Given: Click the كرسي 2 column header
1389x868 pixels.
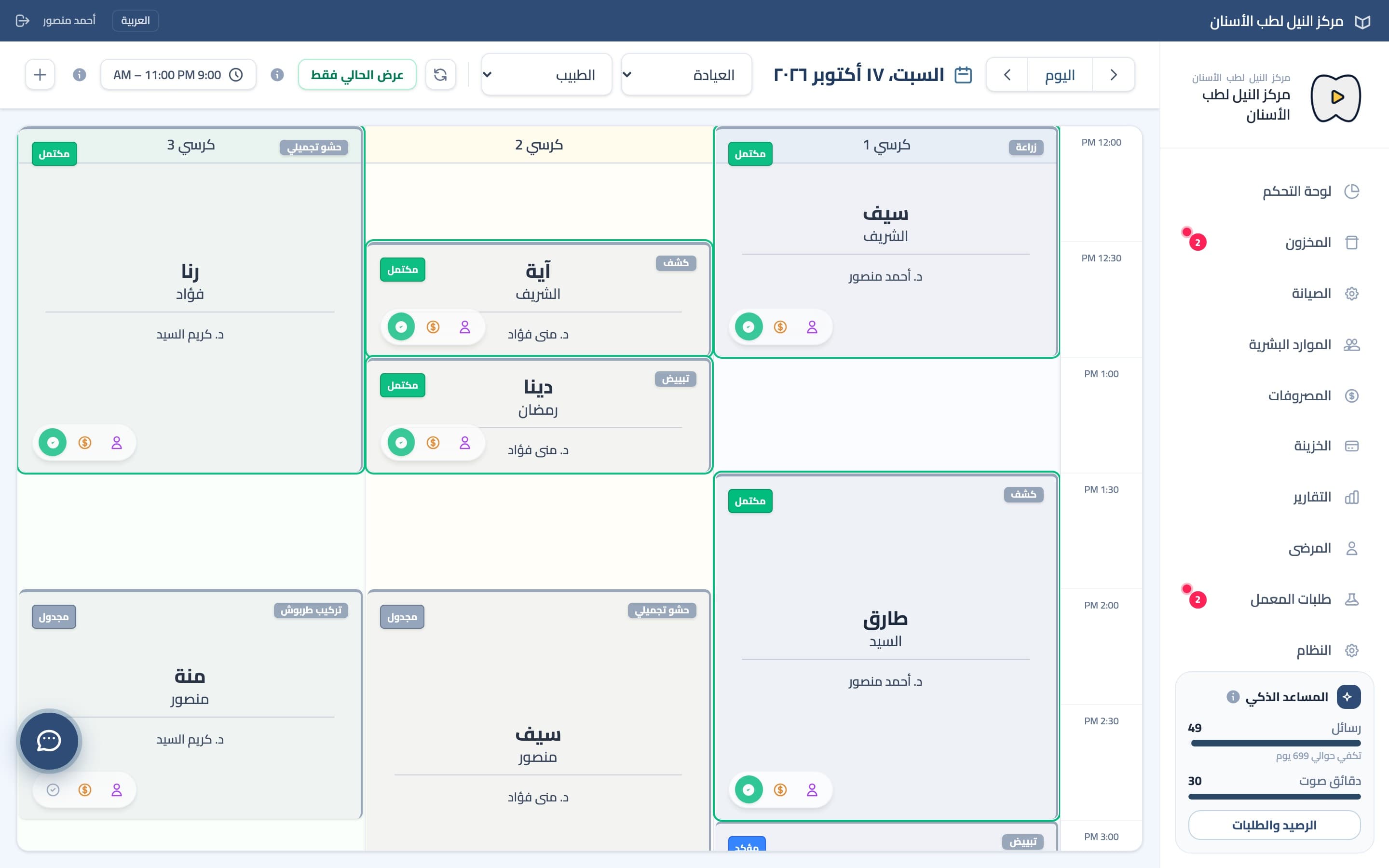Looking at the screenshot, I should (539, 145).
